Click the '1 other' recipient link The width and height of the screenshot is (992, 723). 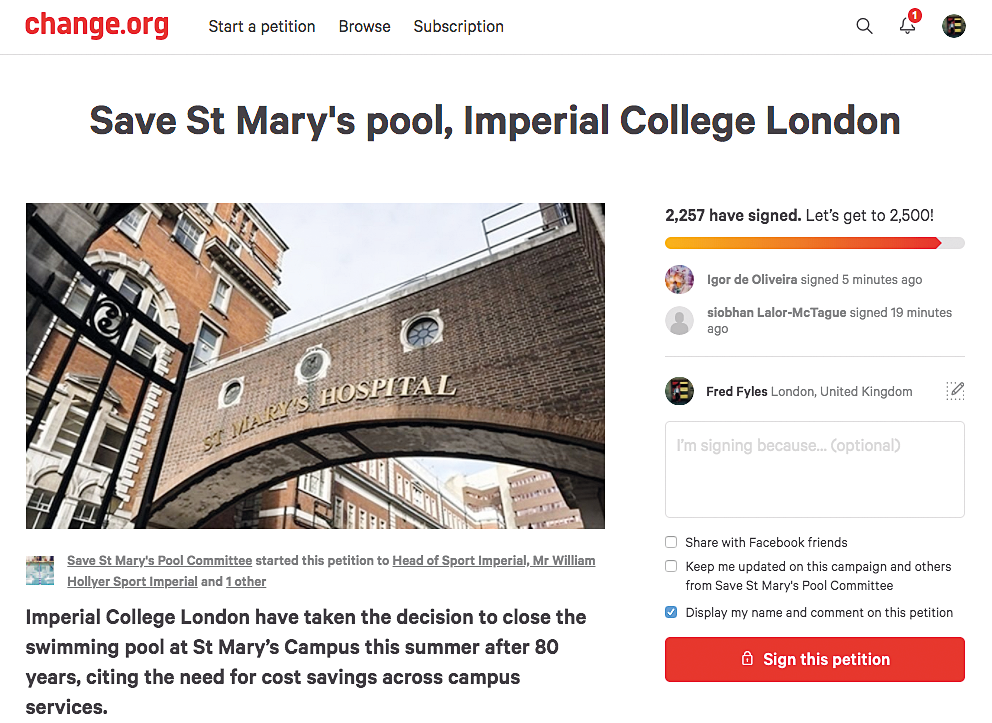(246, 581)
